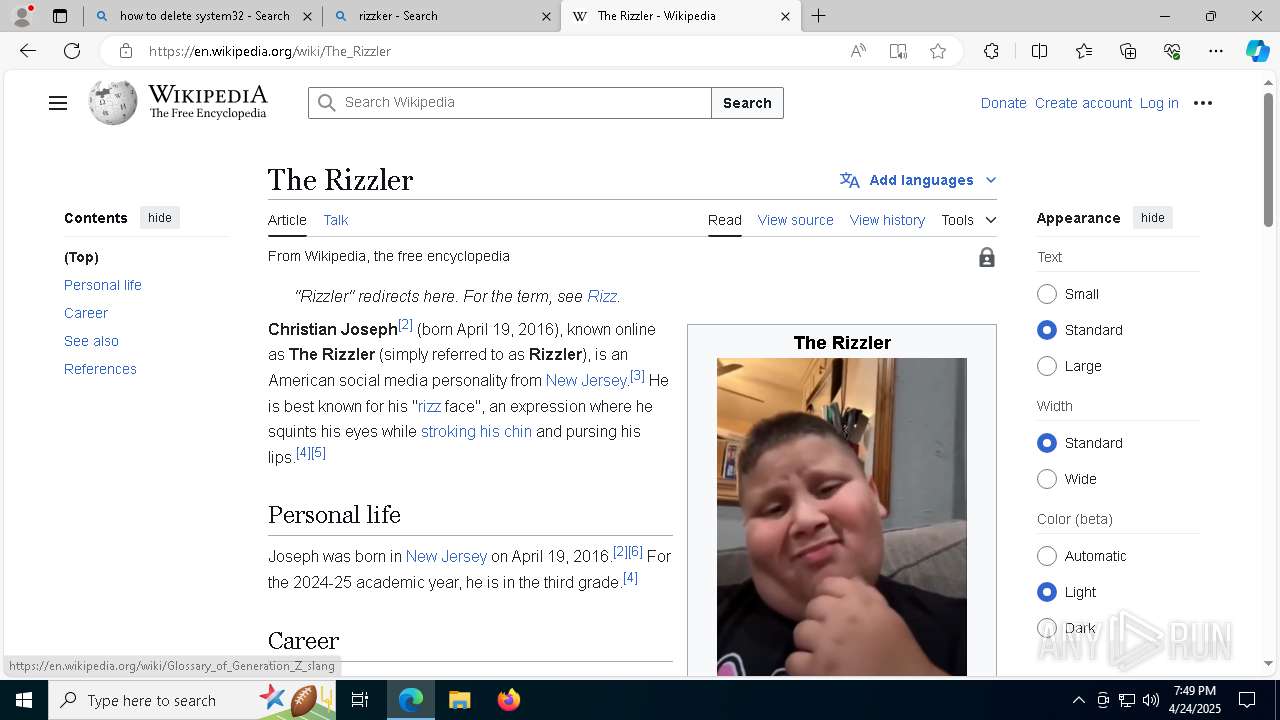This screenshot has height=720, width=1280.
Task: View site information lock icon
Action: (125, 51)
